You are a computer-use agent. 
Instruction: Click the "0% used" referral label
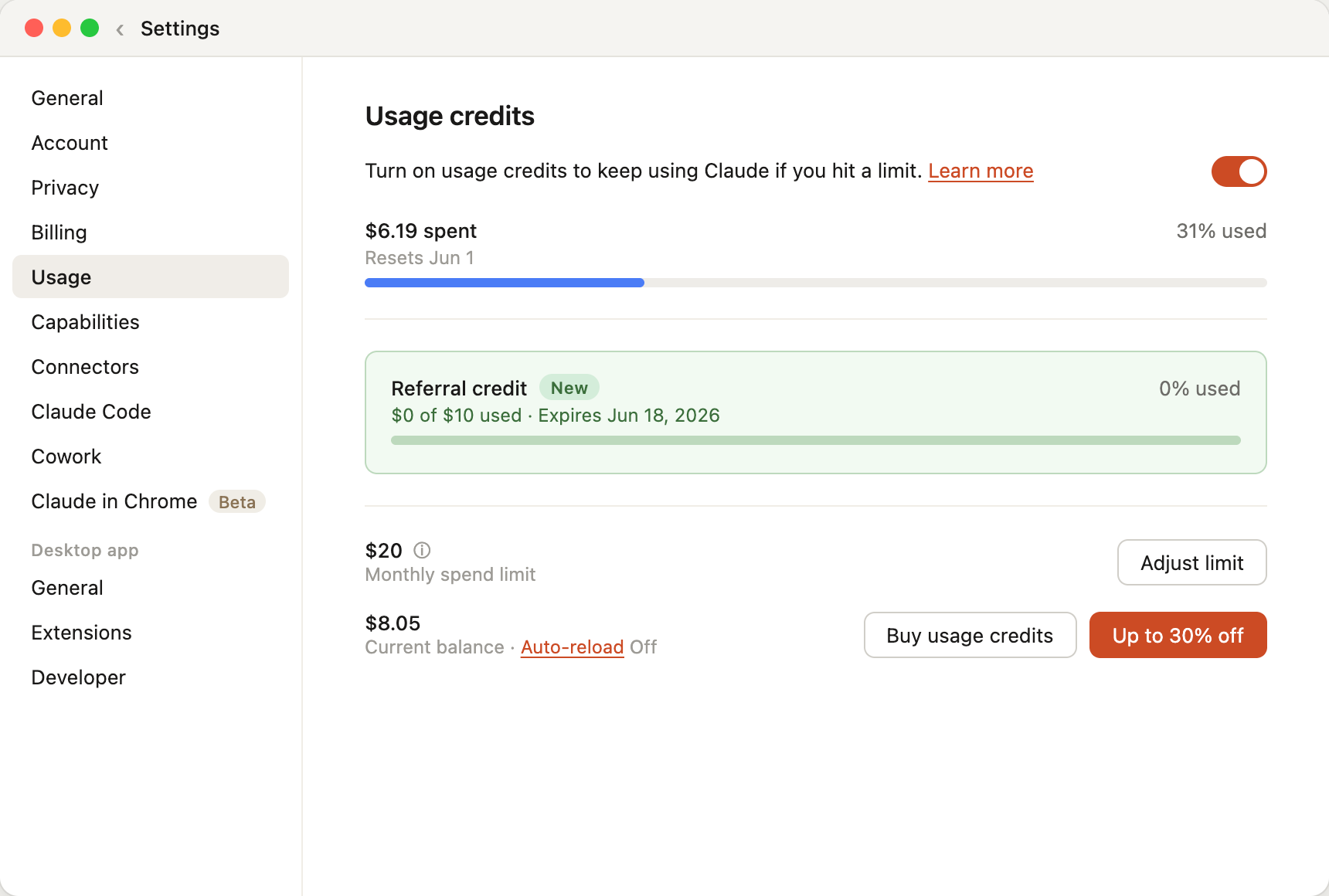(1199, 389)
